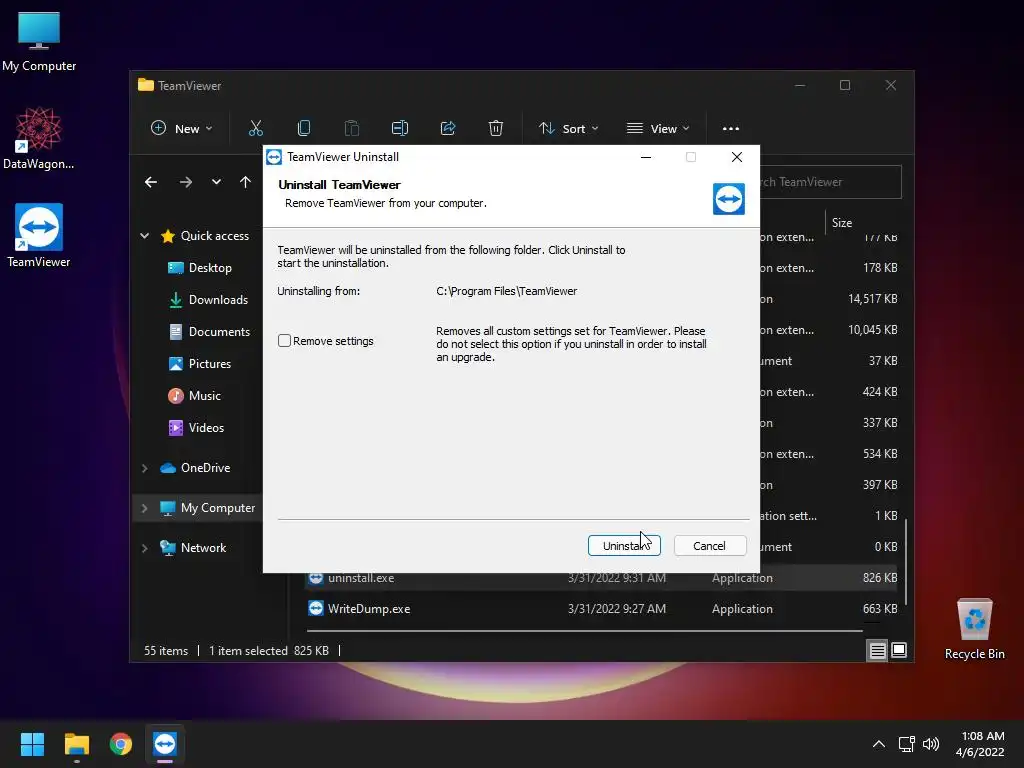Open the Recycle Bin desktop icon
The image size is (1024, 768).
tap(974, 629)
